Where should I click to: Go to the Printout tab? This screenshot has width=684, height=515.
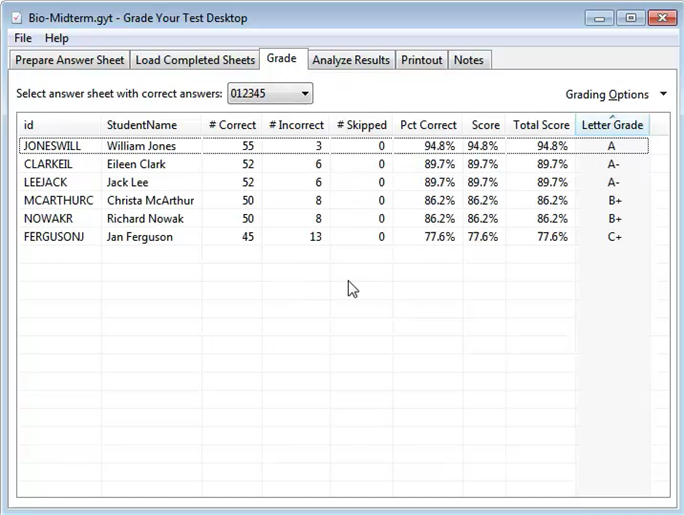[x=421, y=60]
